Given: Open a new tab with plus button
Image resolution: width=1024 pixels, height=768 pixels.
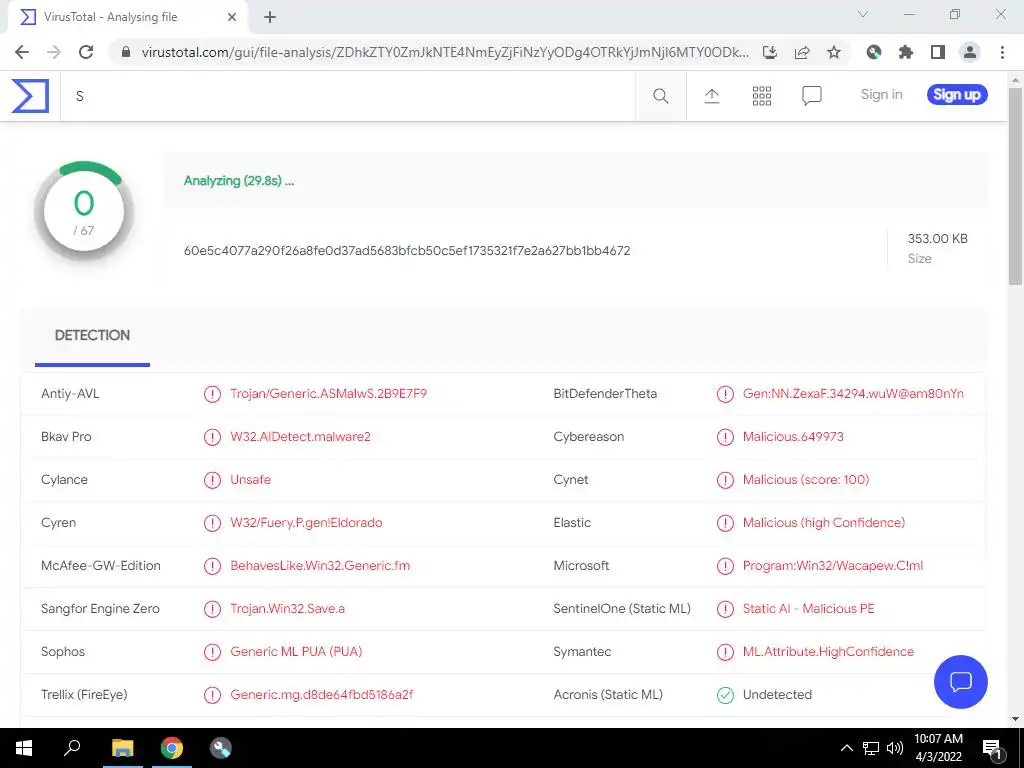Looking at the screenshot, I should point(270,18).
